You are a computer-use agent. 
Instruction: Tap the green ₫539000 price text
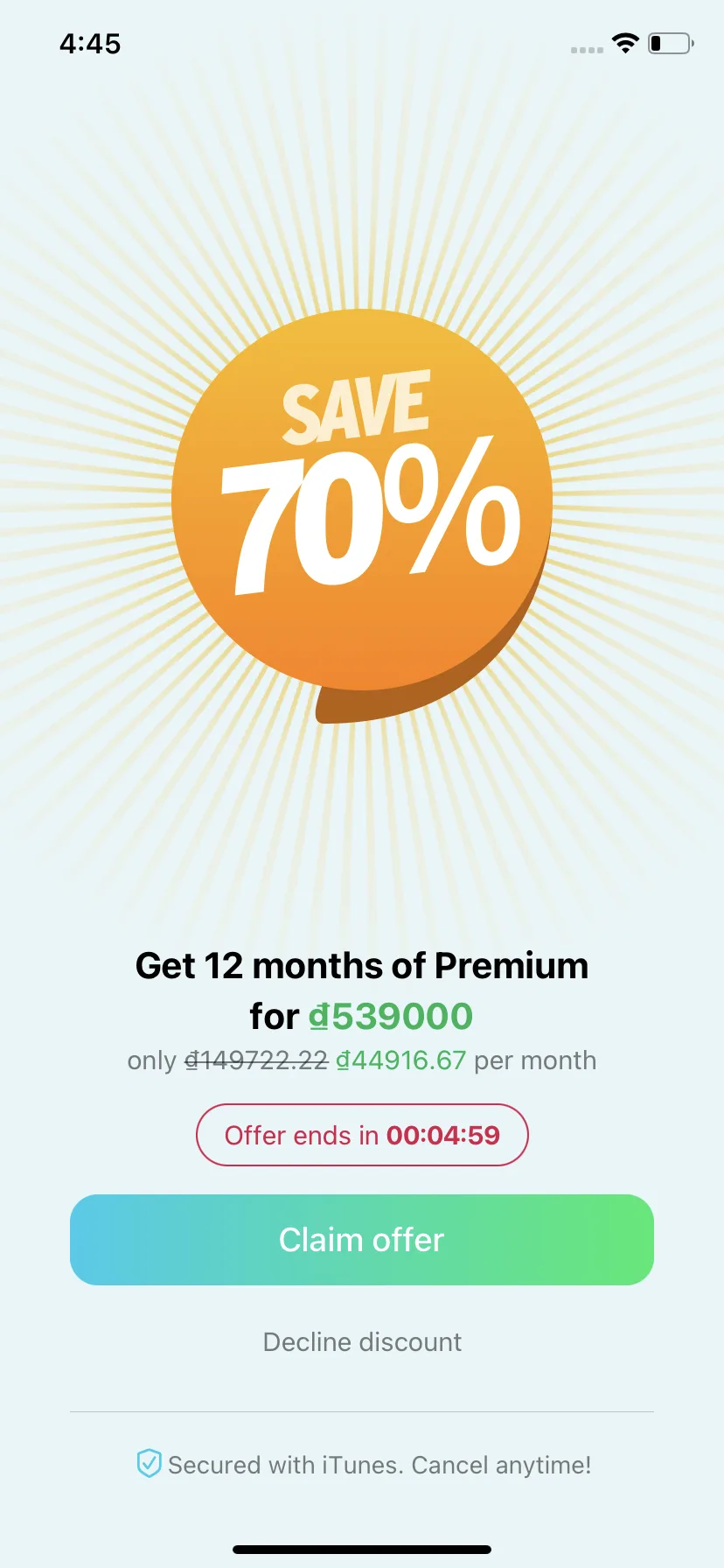391,1016
